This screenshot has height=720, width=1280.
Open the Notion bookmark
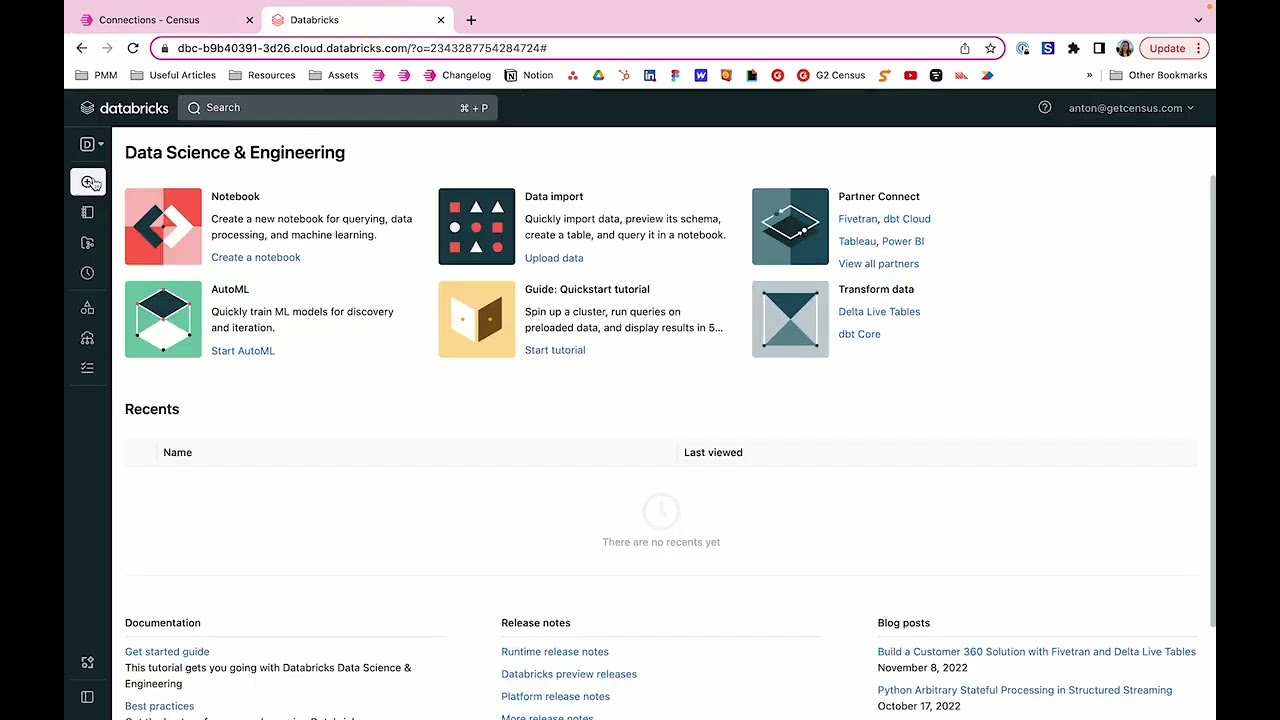pos(529,75)
